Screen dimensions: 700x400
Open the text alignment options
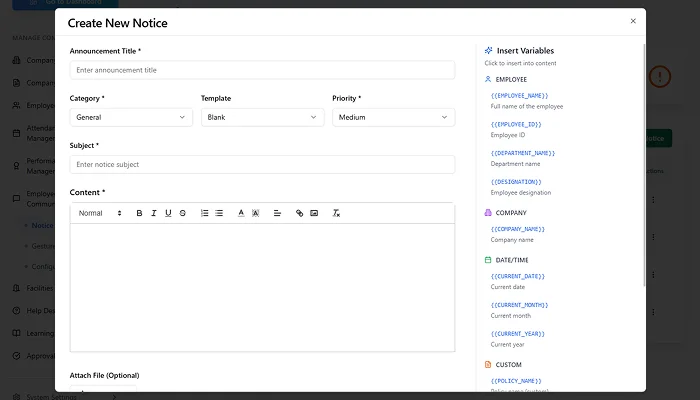[277, 213]
